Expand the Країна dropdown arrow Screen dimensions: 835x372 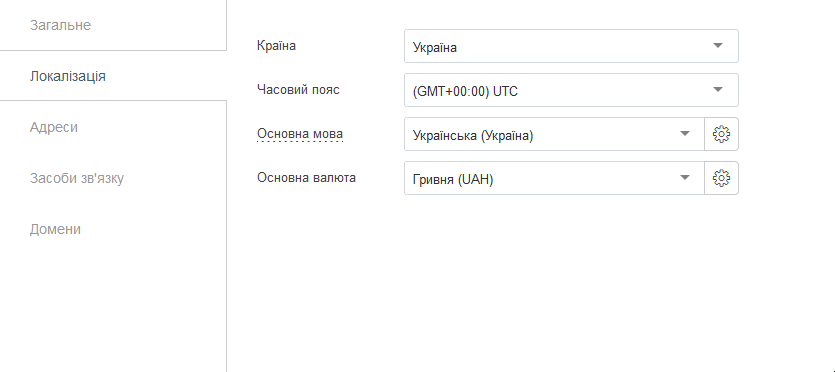[x=718, y=46]
